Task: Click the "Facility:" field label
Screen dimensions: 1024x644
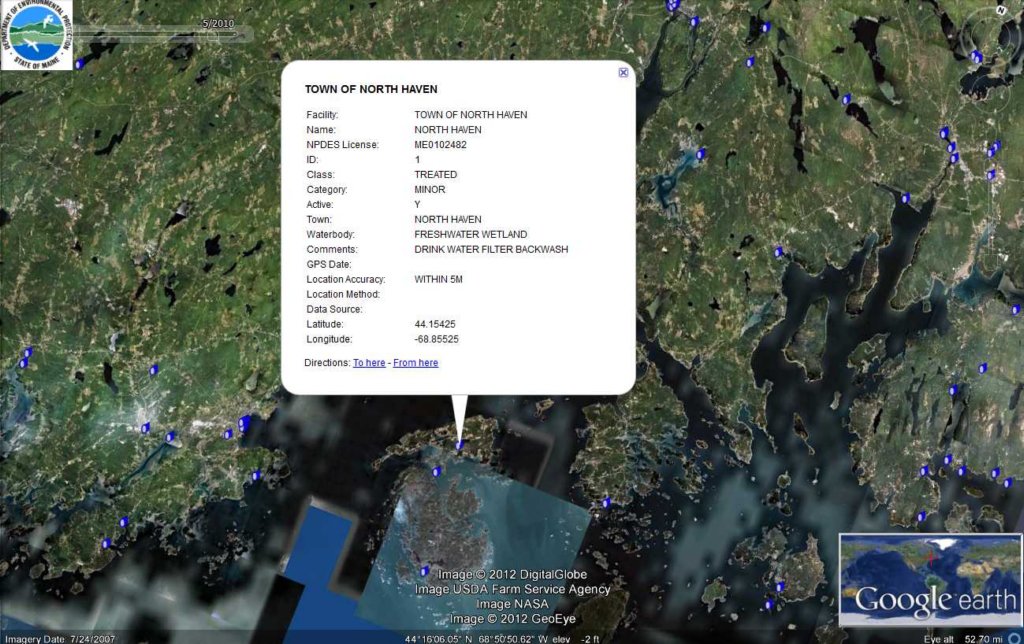Action: coord(322,115)
